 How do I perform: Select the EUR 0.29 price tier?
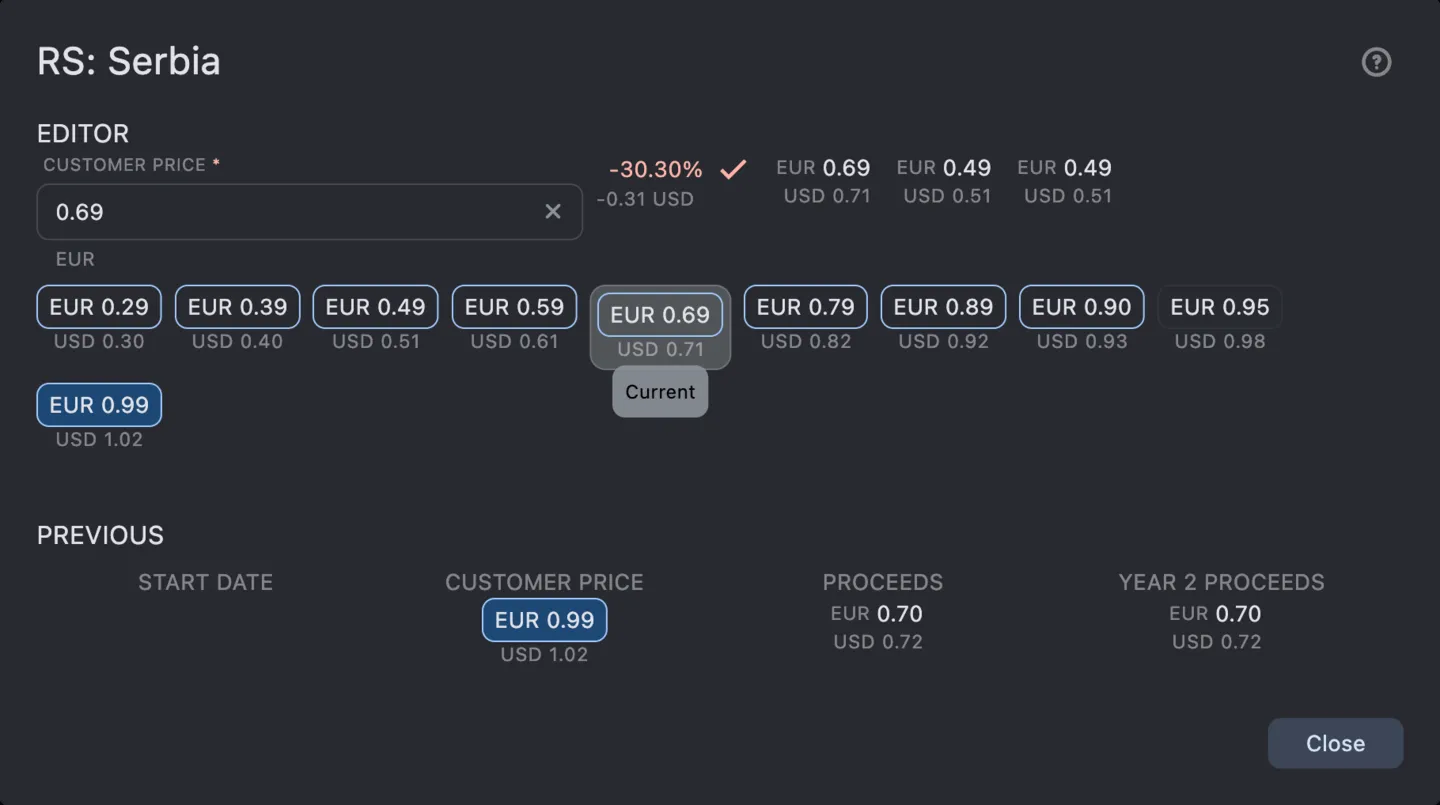click(98, 306)
